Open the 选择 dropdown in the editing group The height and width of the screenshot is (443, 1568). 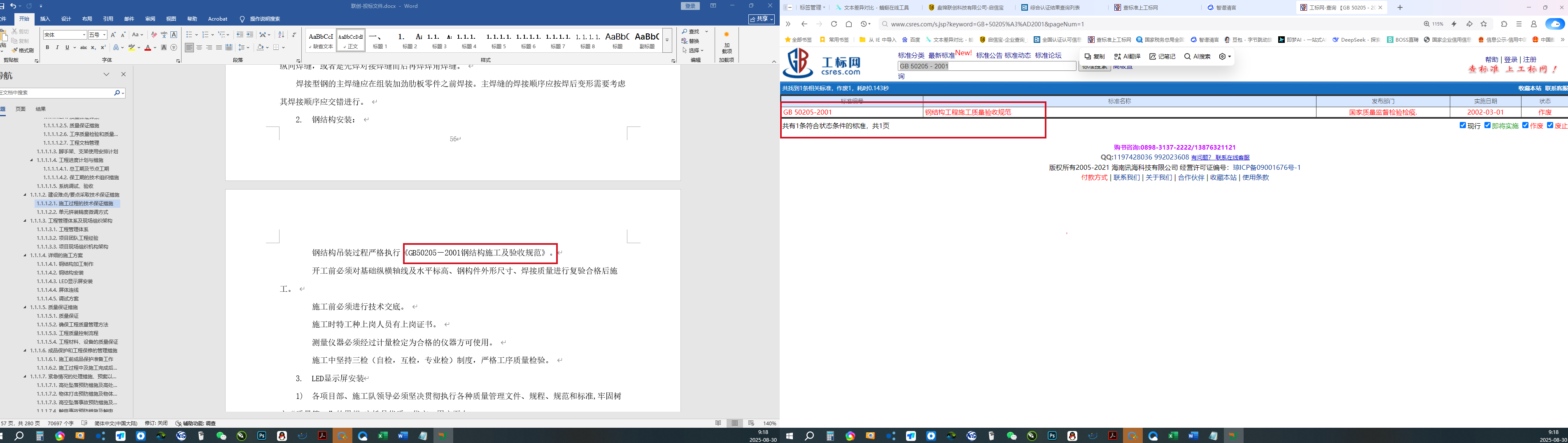[693, 50]
